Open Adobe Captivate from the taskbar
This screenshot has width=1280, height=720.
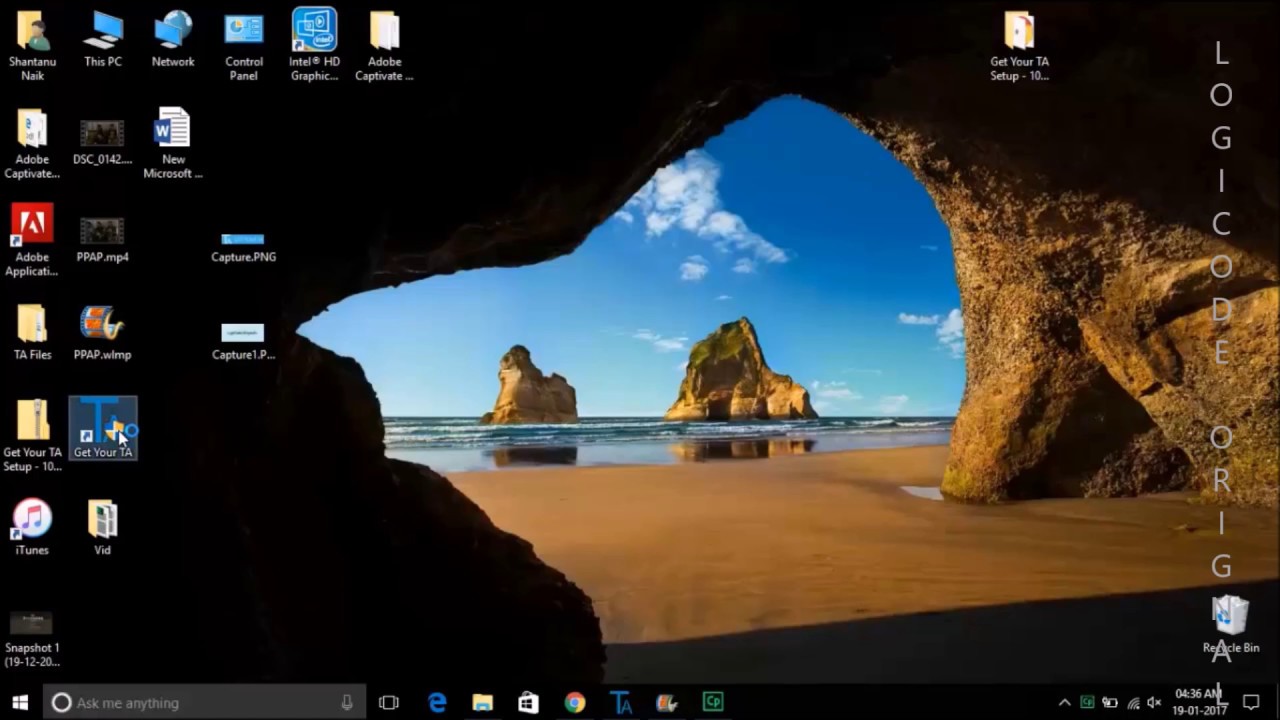click(x=713, y=702)
